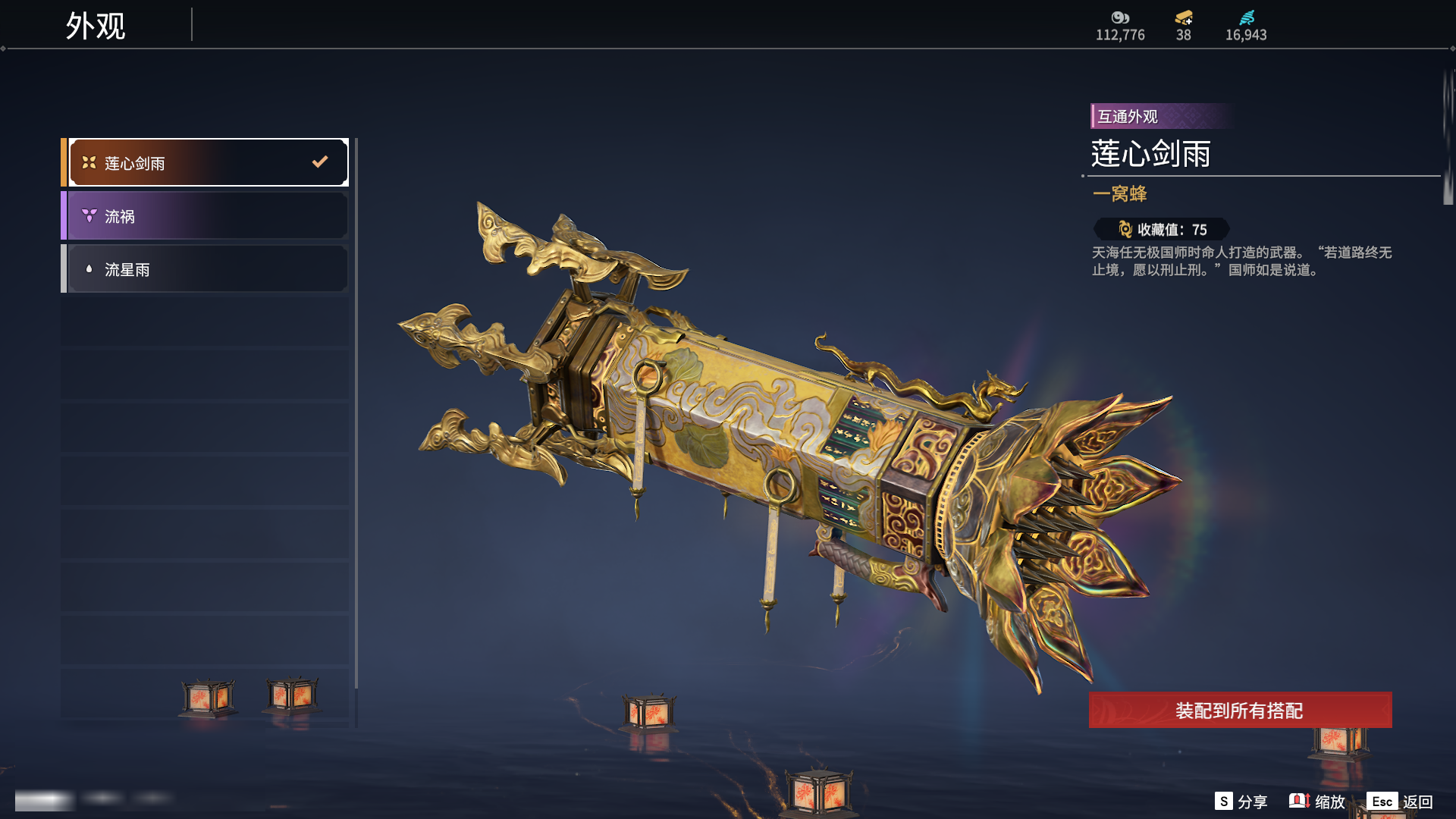The height and width of the screenshot is (819, 1456).
Task: Select the 流星雨 appearance entry
Action: [205, 268]
